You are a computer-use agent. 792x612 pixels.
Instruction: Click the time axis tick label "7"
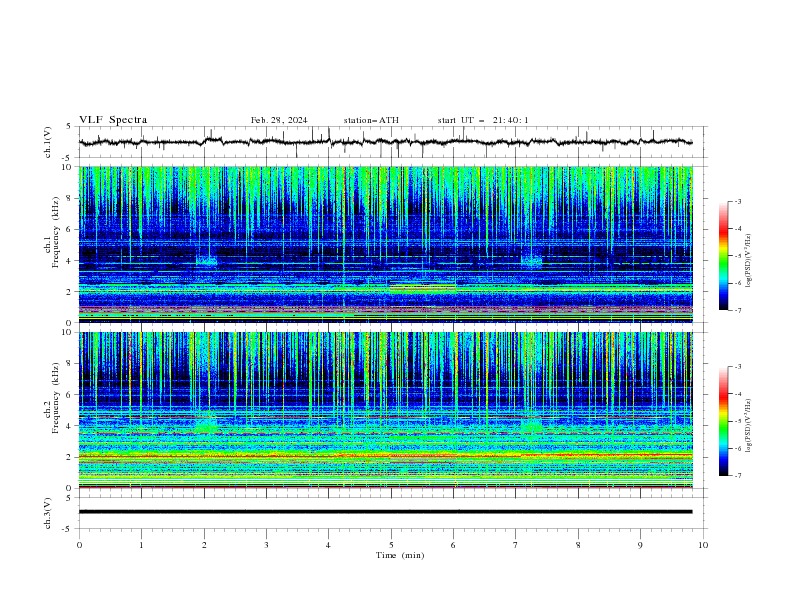click(516, 545)
